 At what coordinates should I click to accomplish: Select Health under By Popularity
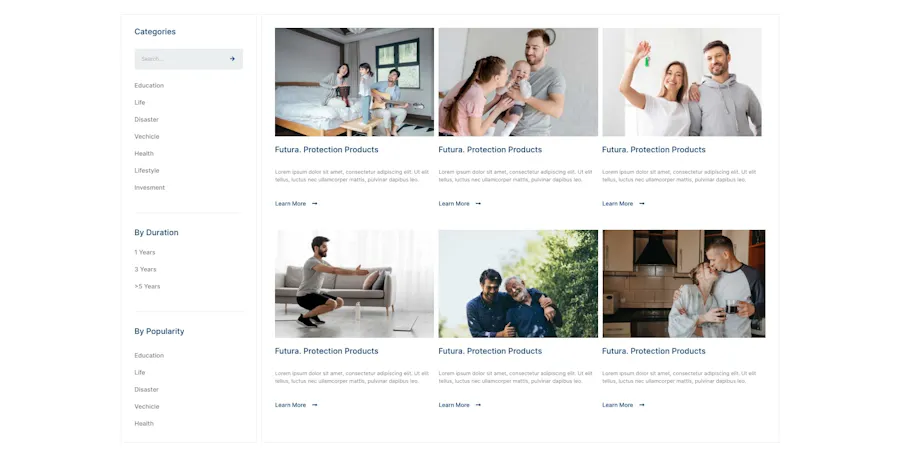[x=144, y=424]
